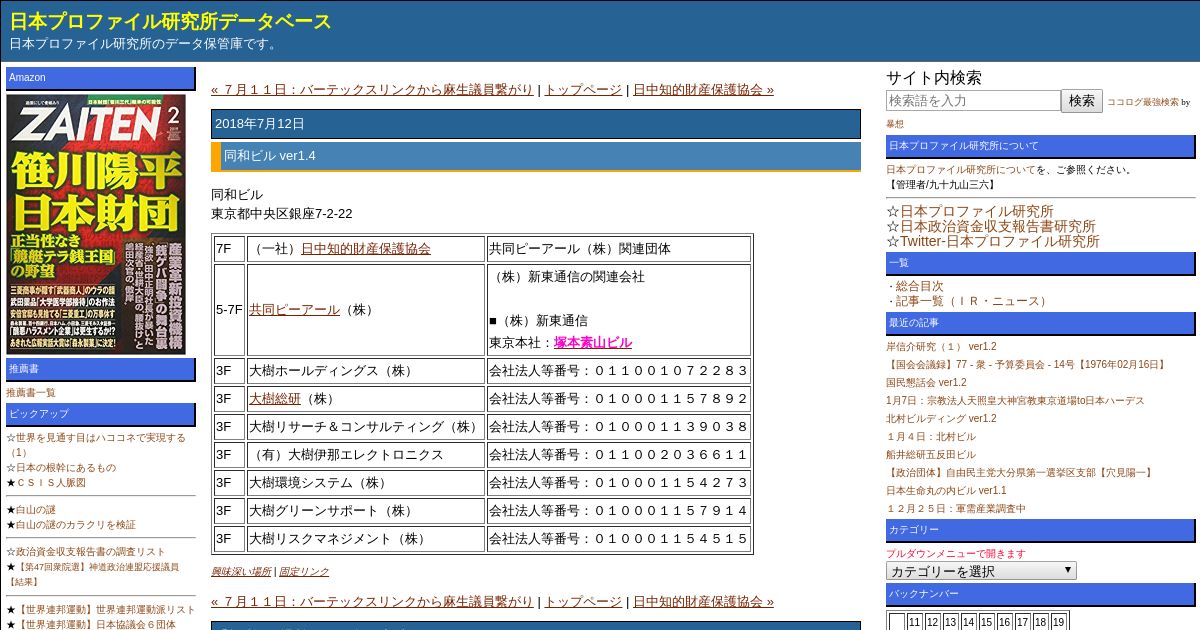Viewport: 1200px width, 630px height.
Task: Click the blog title 日本プロファイル研究所データベース
Action: point(170,22)
